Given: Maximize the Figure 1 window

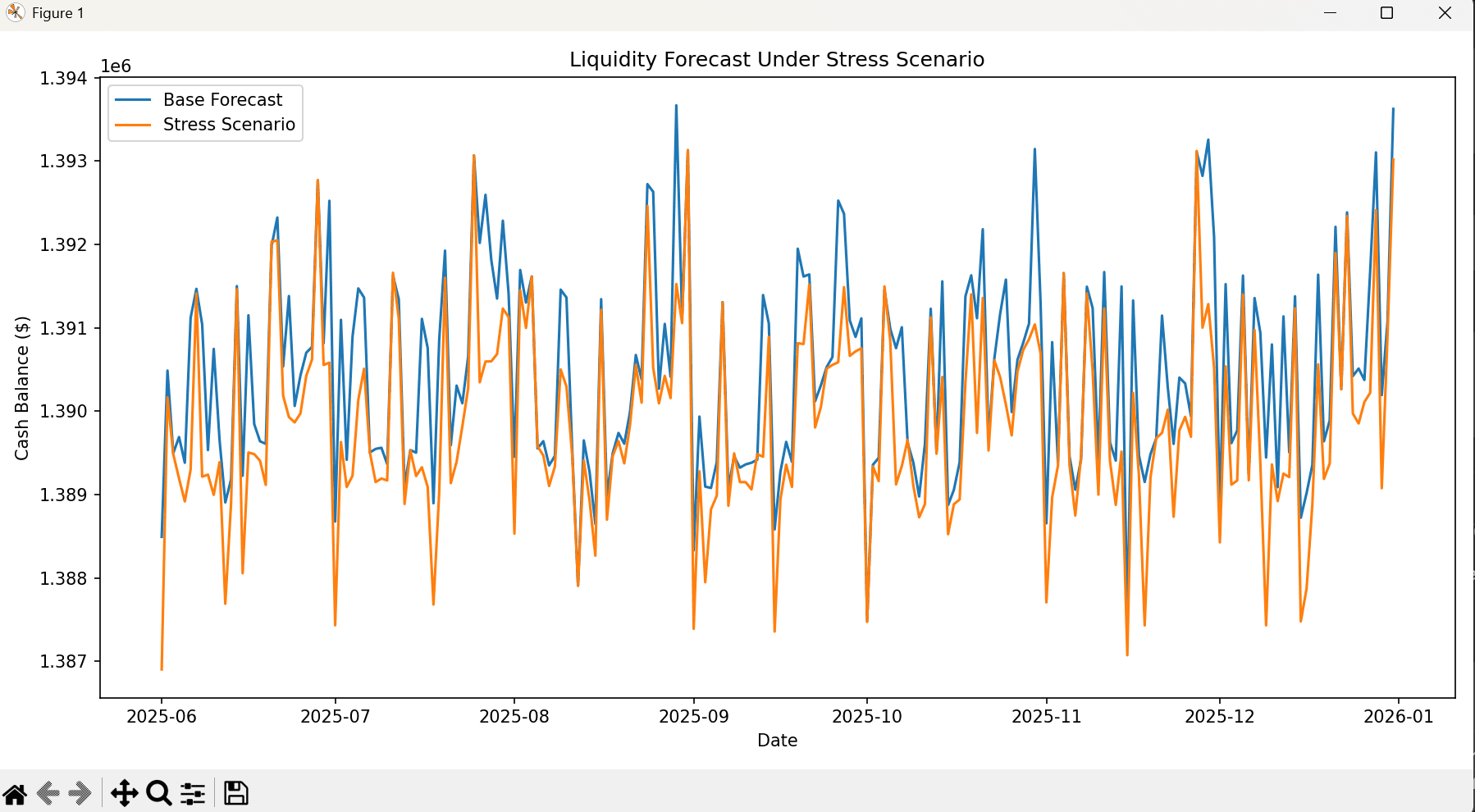Looking at the screenshot, I should 1387,13.
